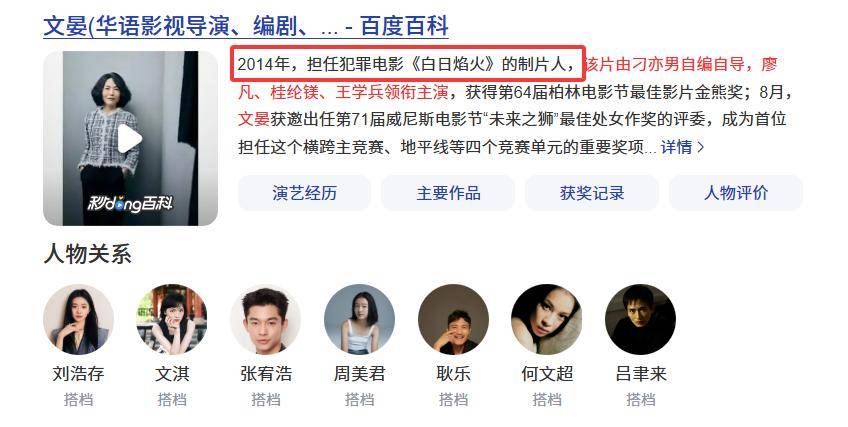Open the 获奖记录 section
The width and height of the screenshot is (848, 427).
point(592,193)
